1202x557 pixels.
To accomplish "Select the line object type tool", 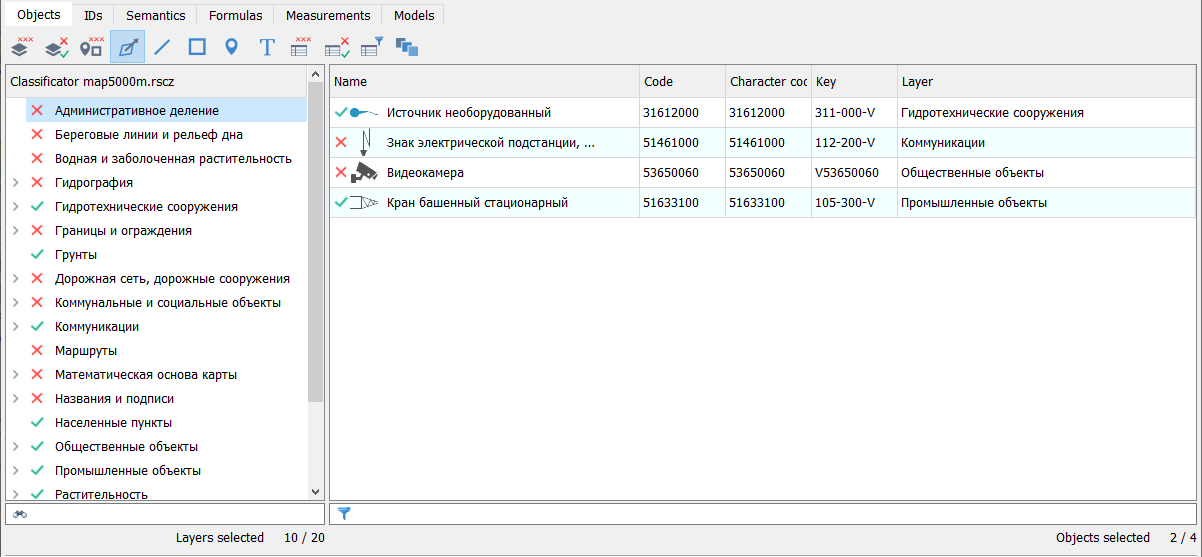I will (162, 46).
